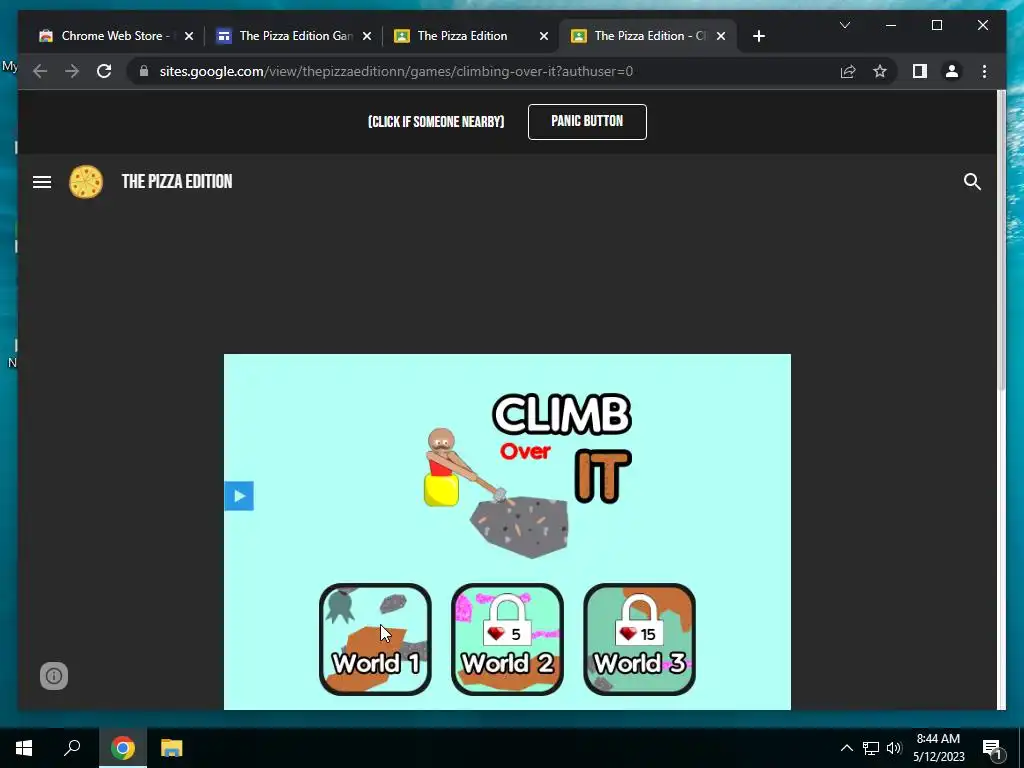The image size is (1024, 768).
Task: Open File Explorer from taskbar
Action: click(x=172, y=748)
